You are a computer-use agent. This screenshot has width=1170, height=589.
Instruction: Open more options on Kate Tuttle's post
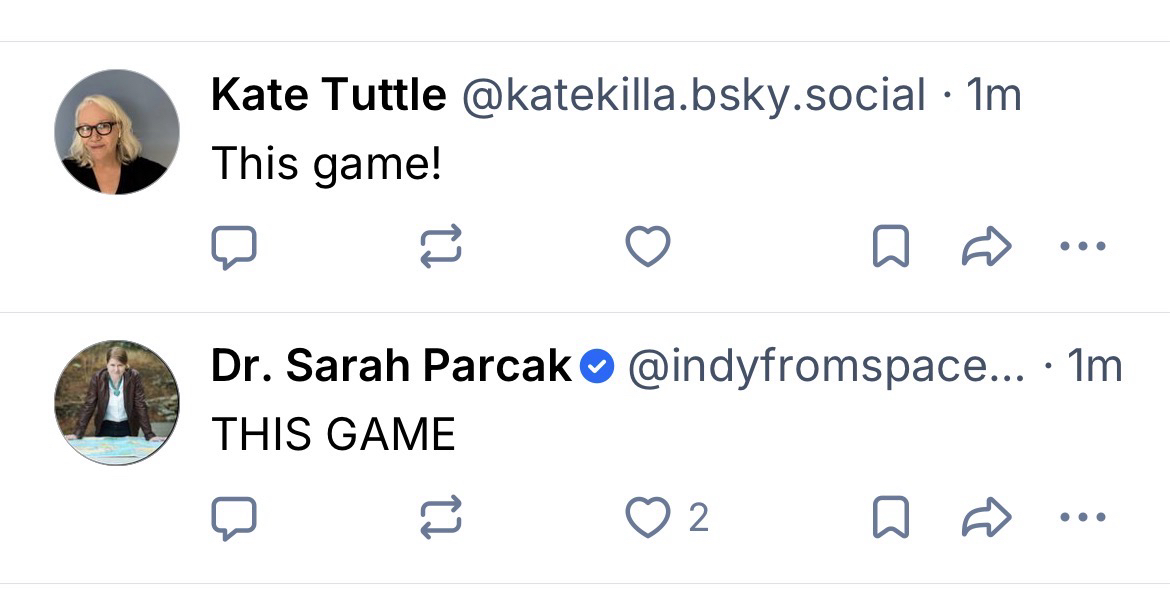coord(1082,247)
